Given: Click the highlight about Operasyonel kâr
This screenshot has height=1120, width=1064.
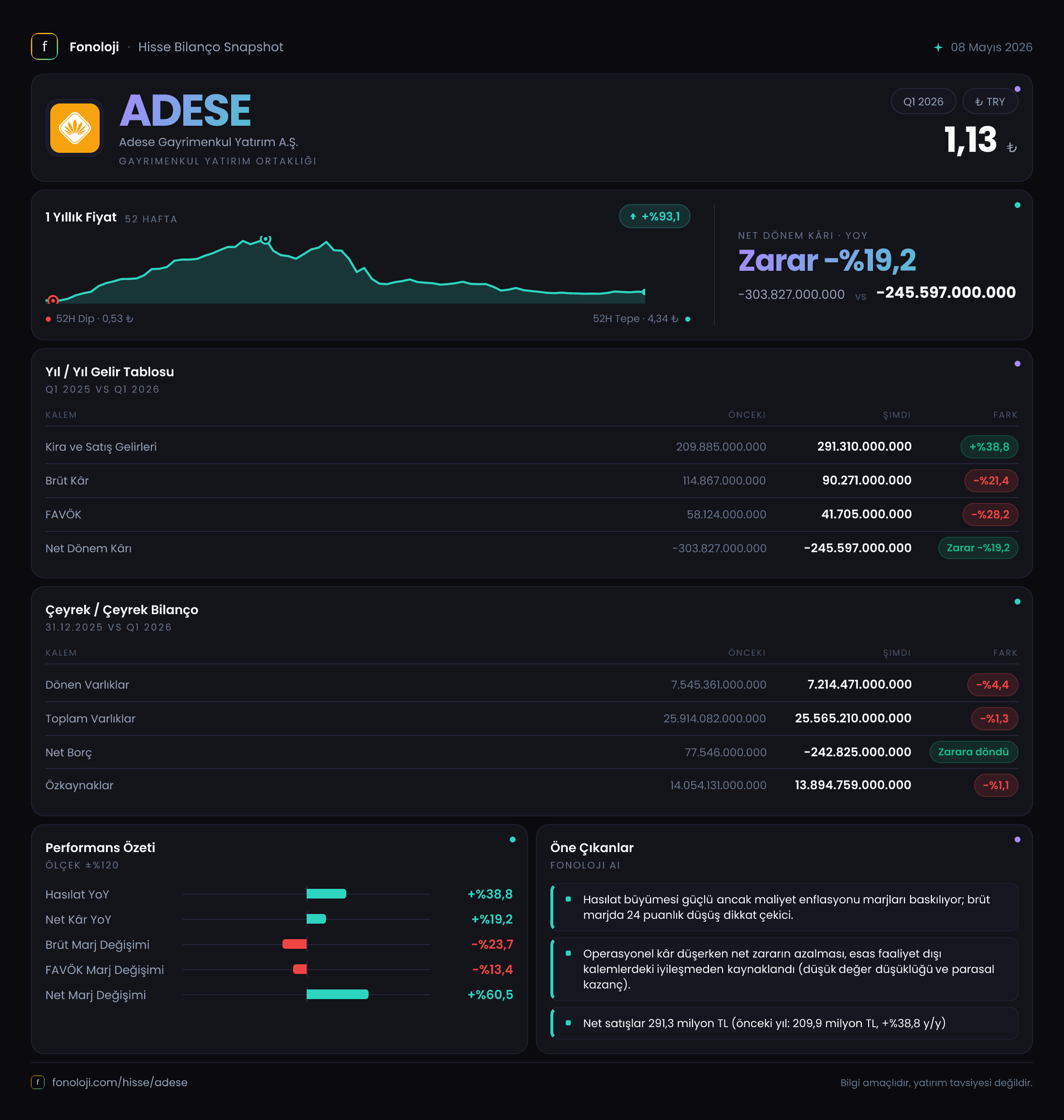Looking at the screenshot, I should pos(784,969).
